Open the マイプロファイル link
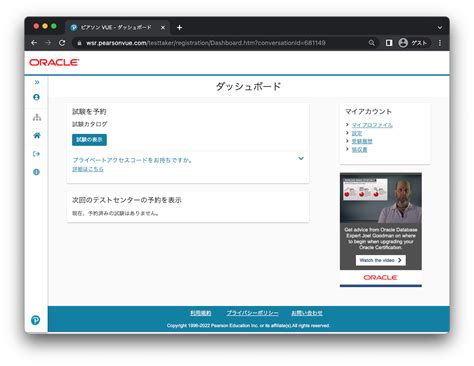The image size is (474, 366). (x=372, y=125)
